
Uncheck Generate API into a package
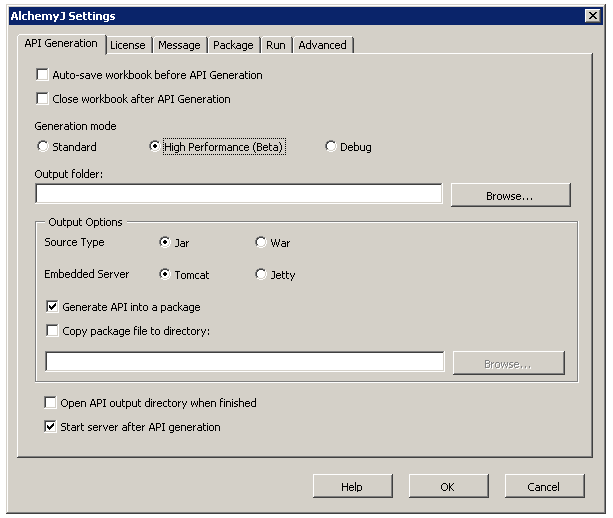(52, 307)
